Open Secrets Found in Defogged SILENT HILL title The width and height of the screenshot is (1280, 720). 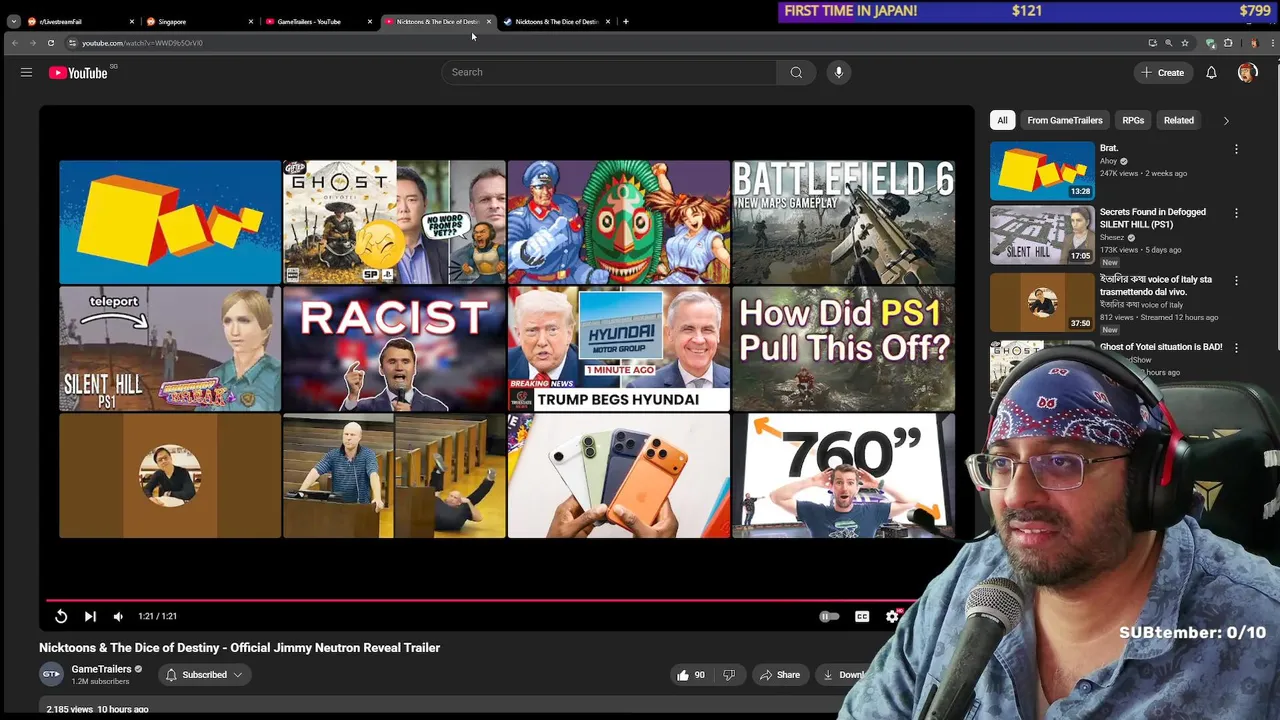point(1153,218)
